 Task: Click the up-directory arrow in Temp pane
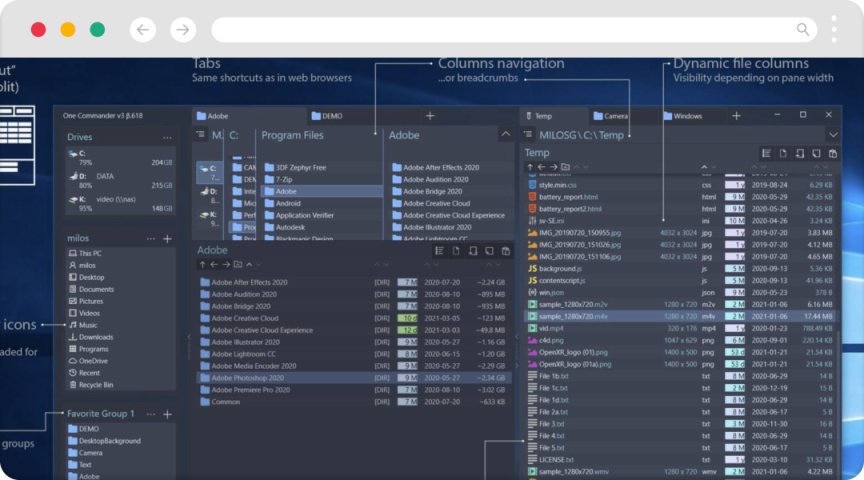[x=530, y=167]
